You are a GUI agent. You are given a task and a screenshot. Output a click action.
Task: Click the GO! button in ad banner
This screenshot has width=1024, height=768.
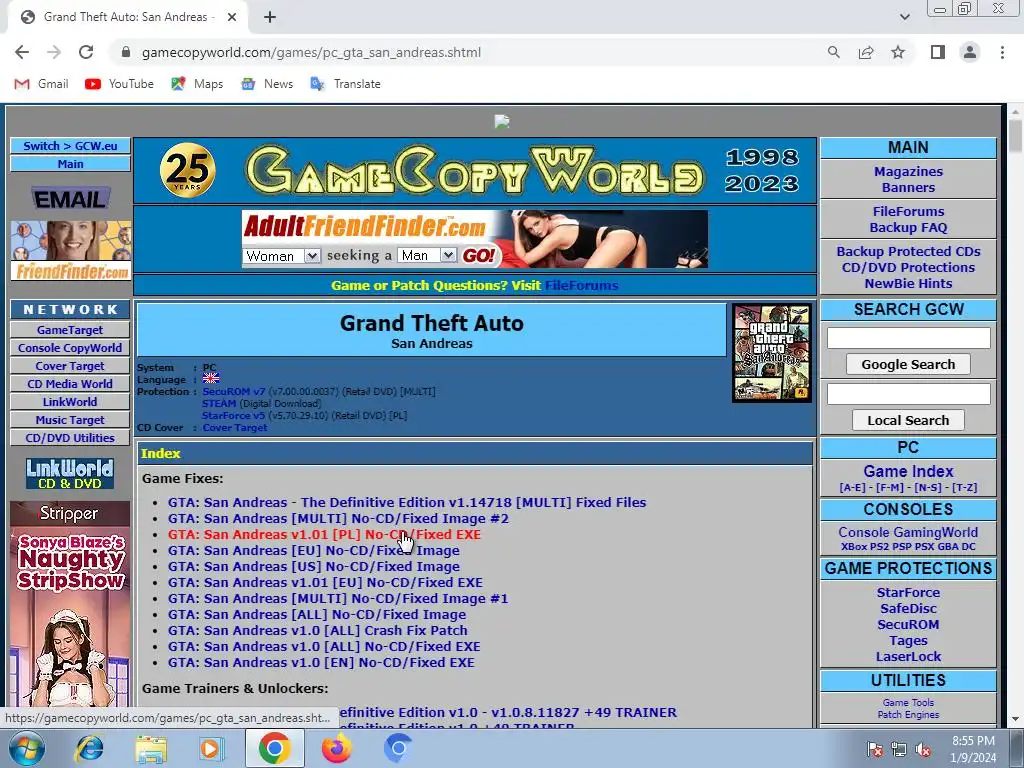click(479, 255)
